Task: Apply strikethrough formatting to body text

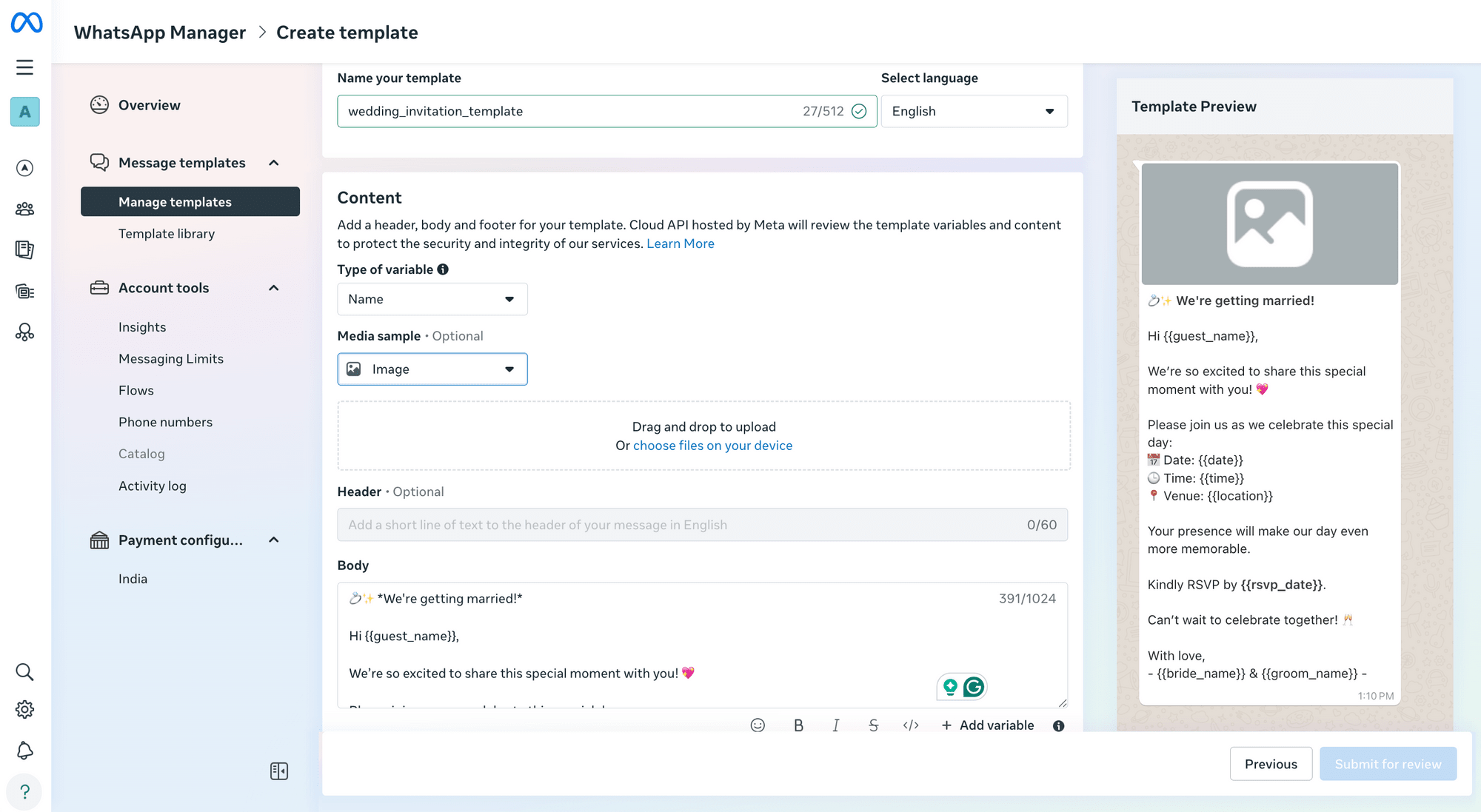Action: pos(874,725)
